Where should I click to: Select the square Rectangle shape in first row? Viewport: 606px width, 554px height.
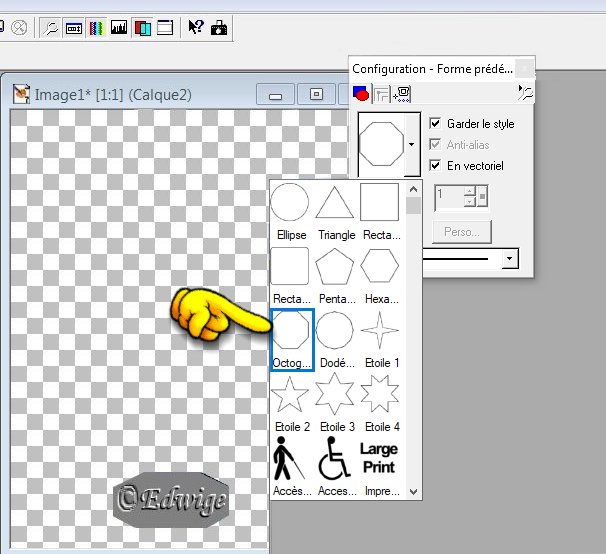(380, 212)
